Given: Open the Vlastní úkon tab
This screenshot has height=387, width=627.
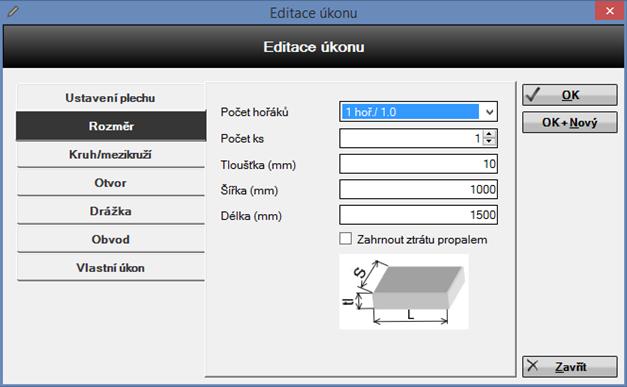Looking at the screenshot, I should pyautogui.click(x=110, y=268).
